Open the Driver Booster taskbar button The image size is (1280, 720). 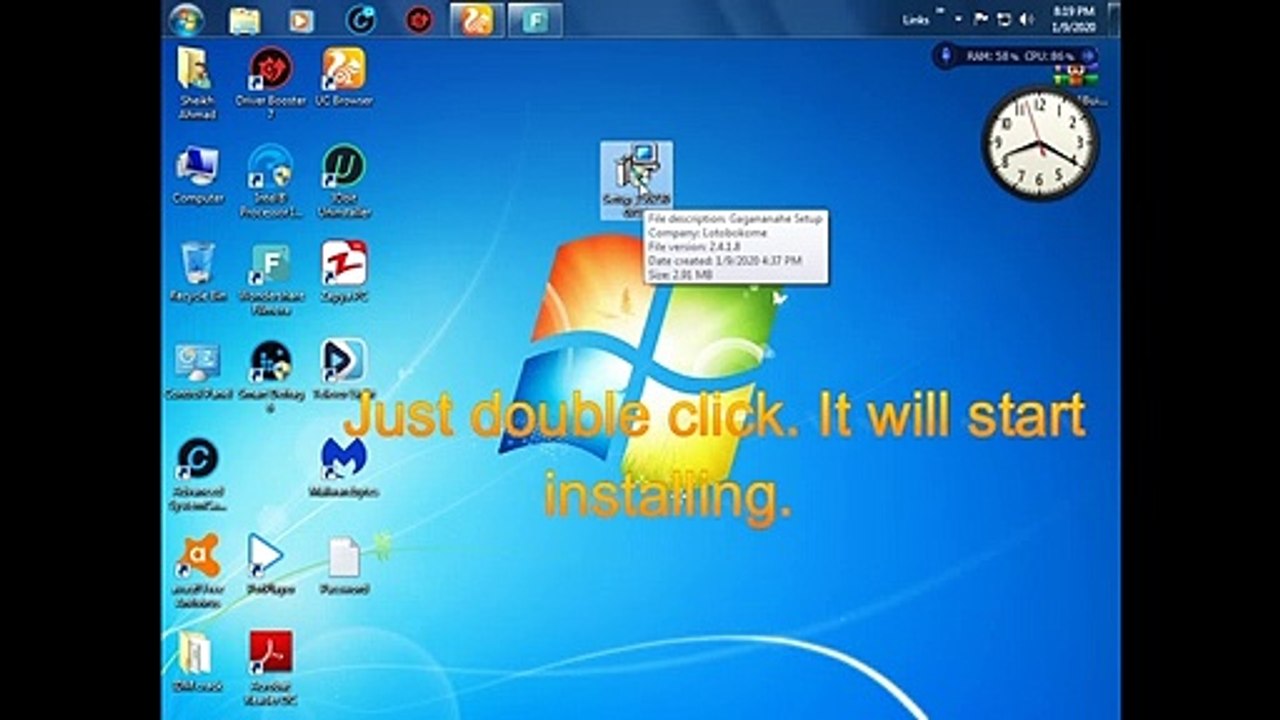(x=419, y=19)
